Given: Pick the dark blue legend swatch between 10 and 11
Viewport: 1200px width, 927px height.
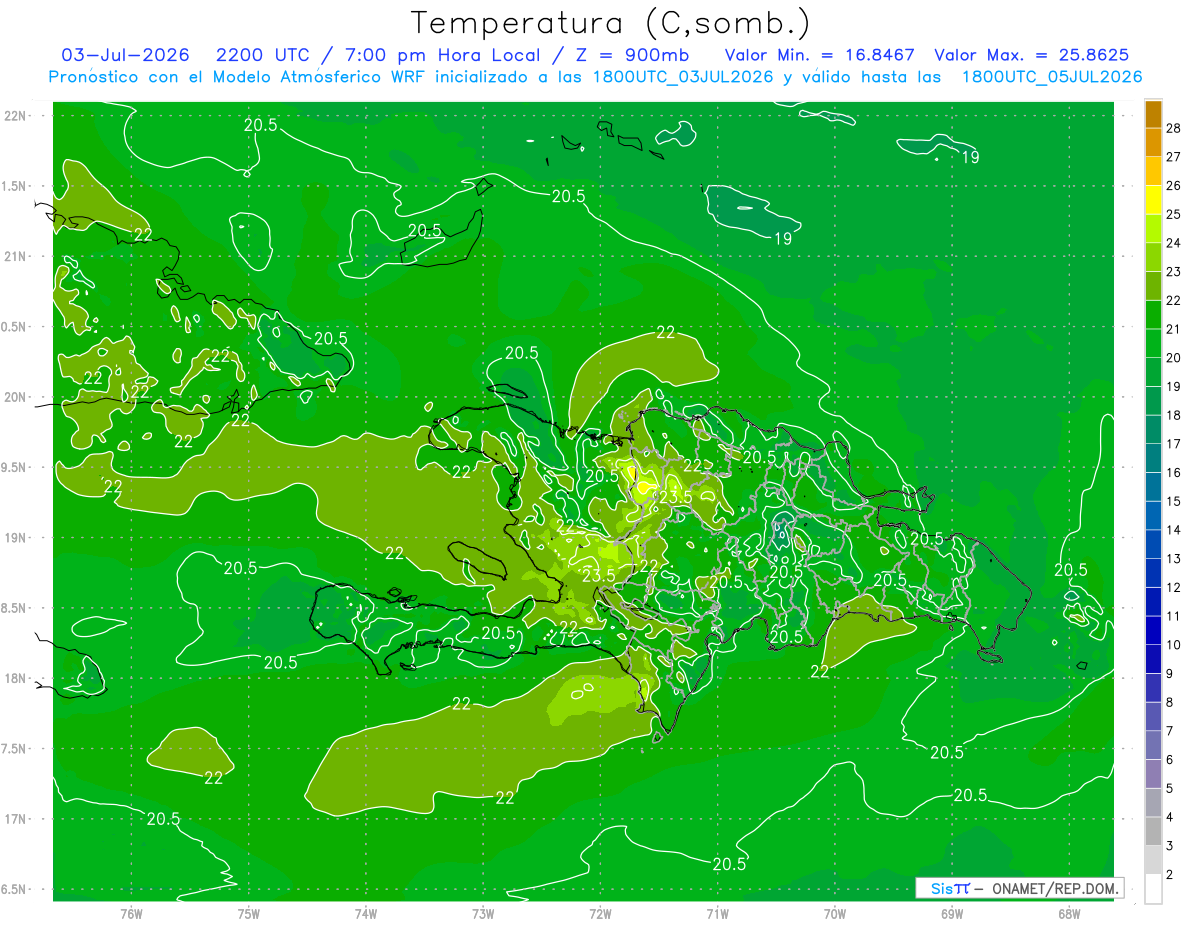Looking at the screenshot, I should (1153, 630).
